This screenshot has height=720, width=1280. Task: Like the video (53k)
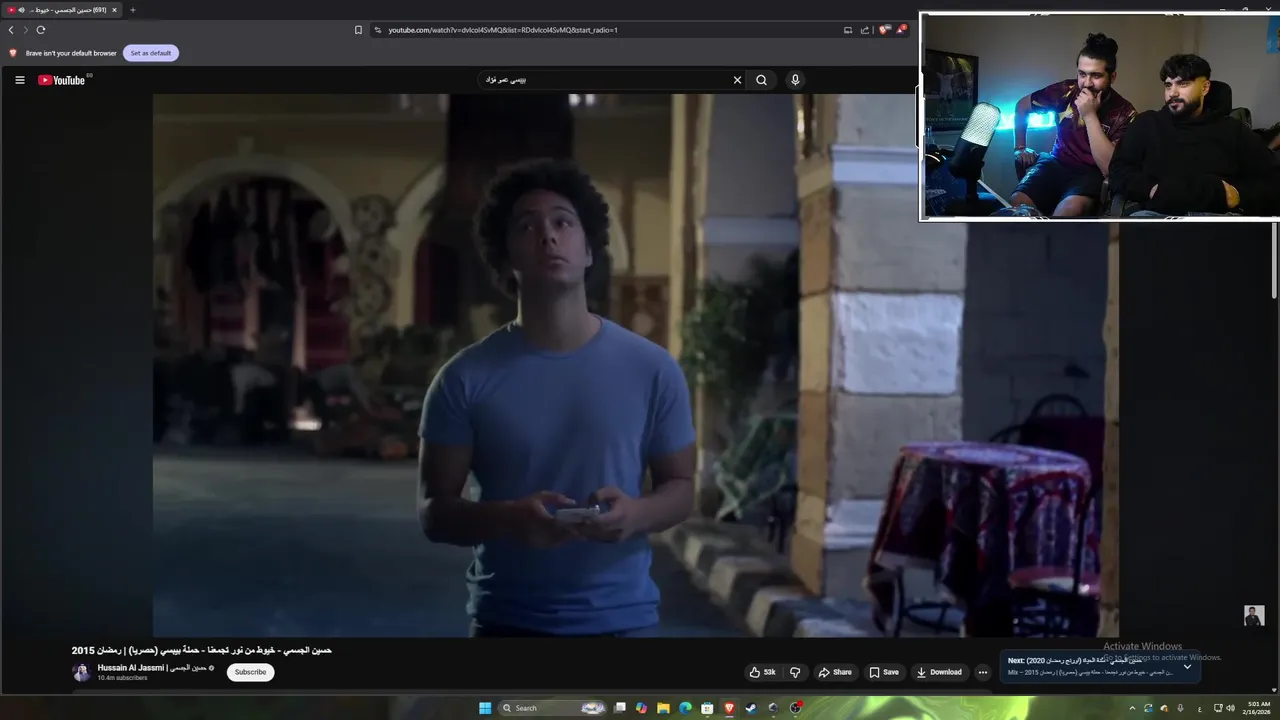click(x=763, y=672)
